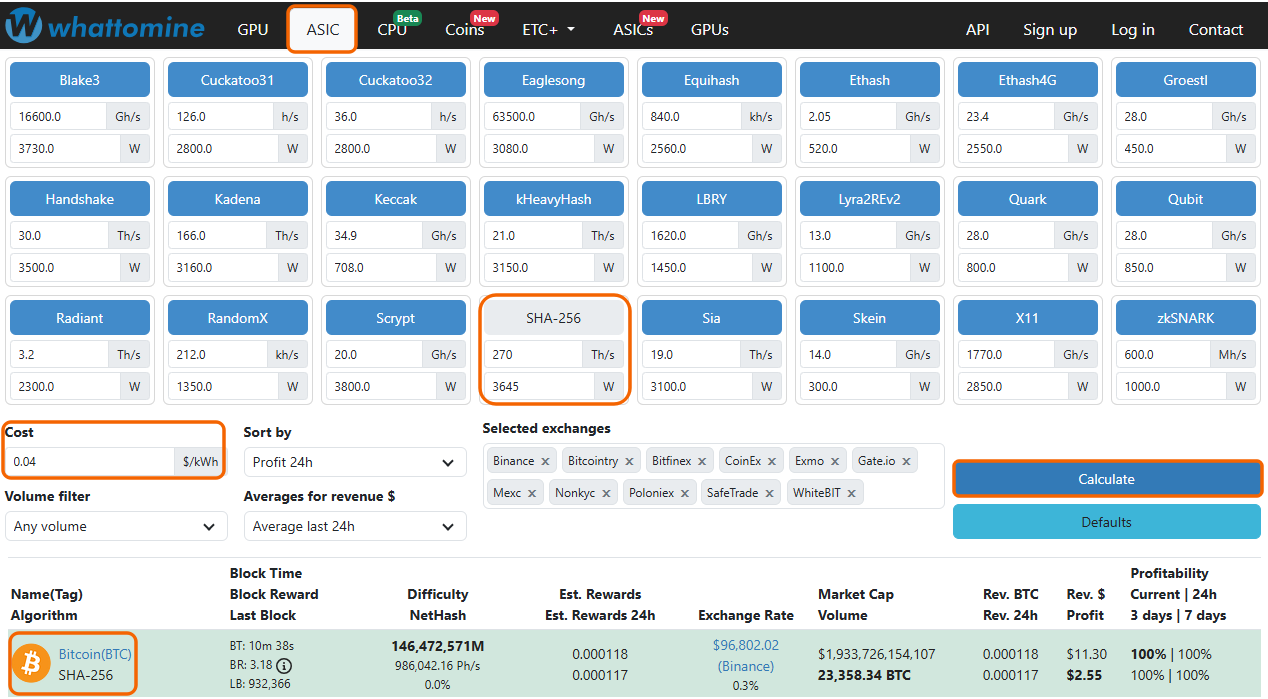This screenshot has height=699, width=1268.
Task: Click the block reward info icon
Action: 284,665
